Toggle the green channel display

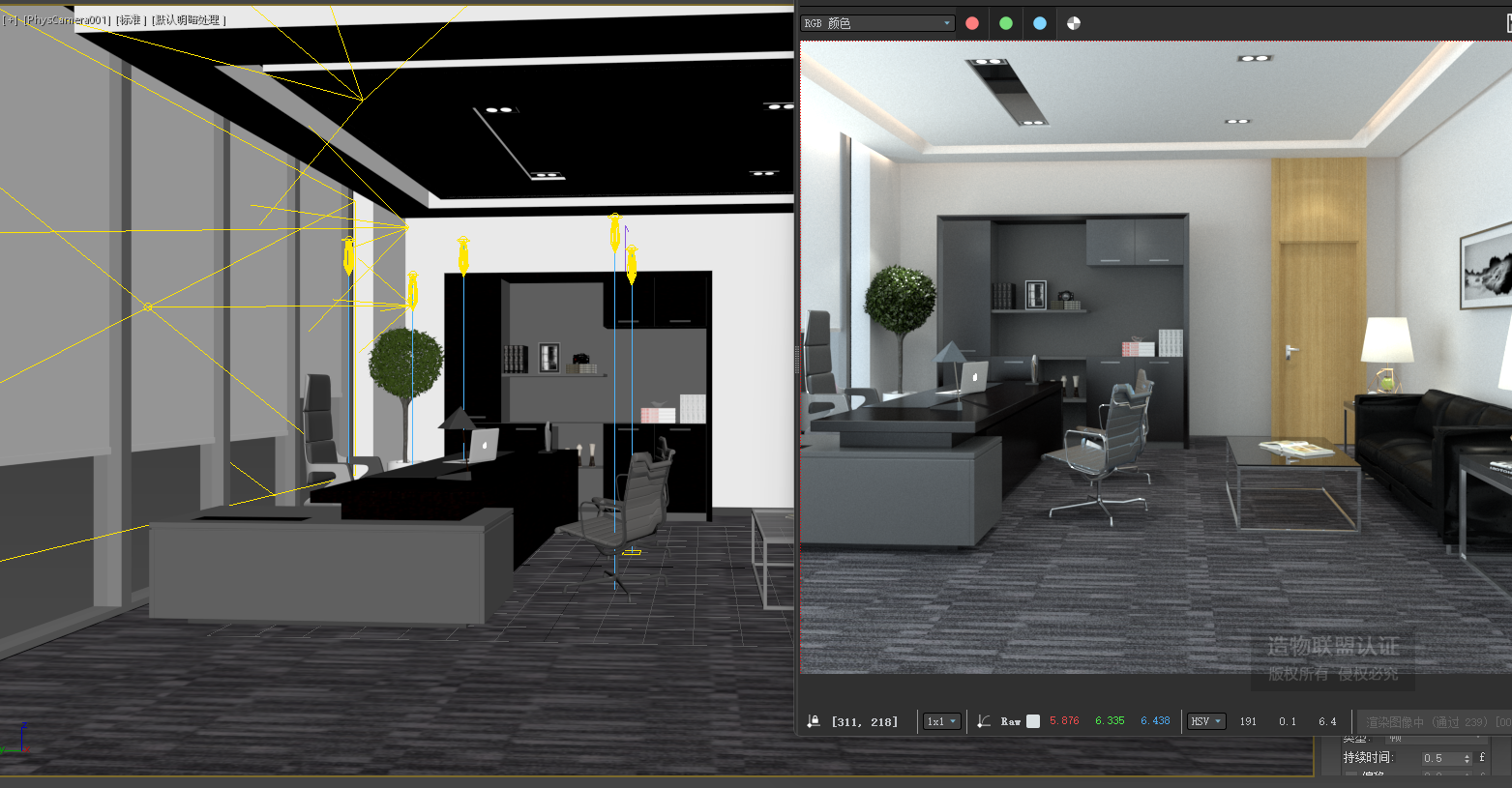[1006, 23]
